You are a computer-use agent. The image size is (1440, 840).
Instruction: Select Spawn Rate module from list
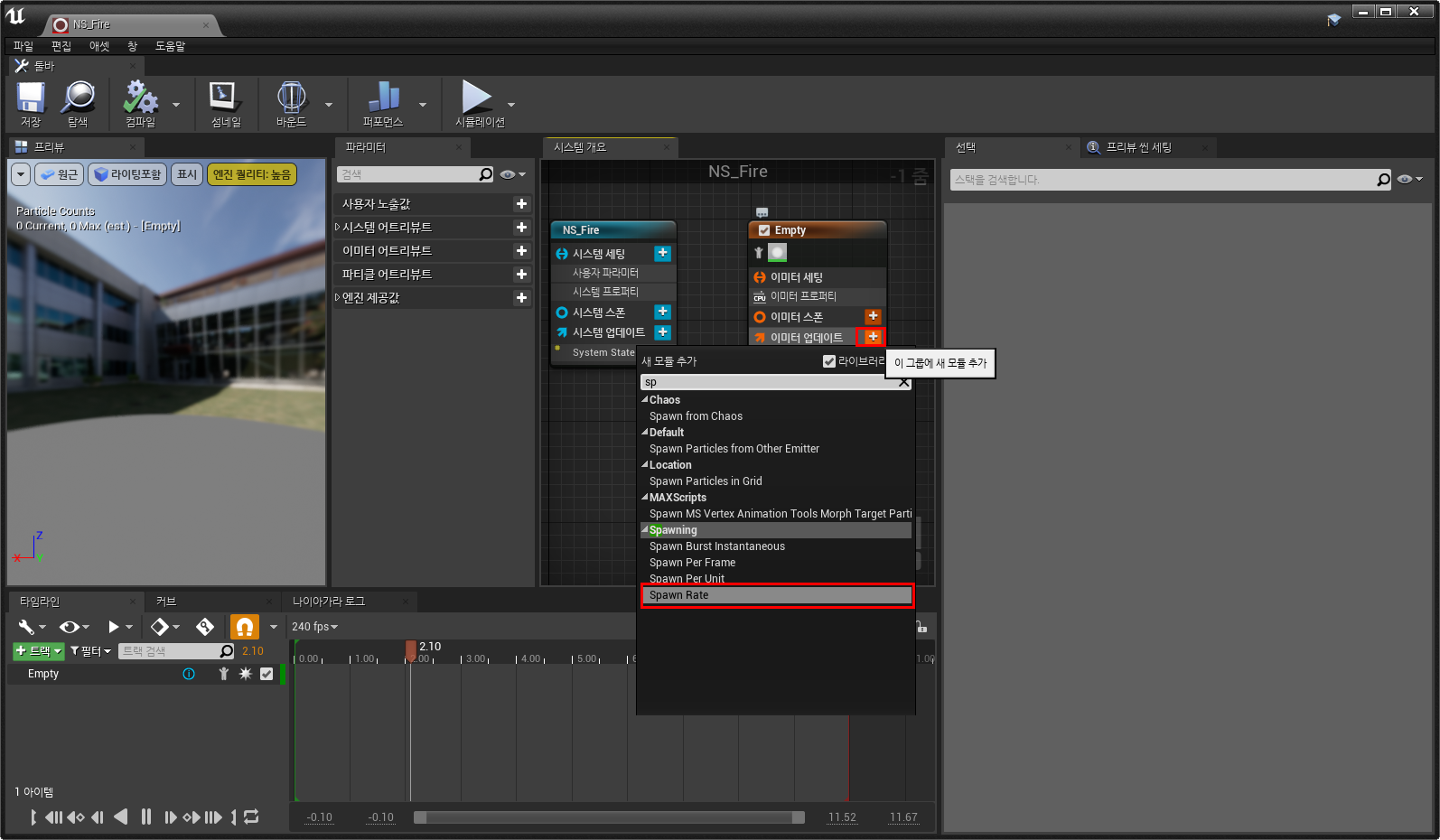[x=777, y=595]
